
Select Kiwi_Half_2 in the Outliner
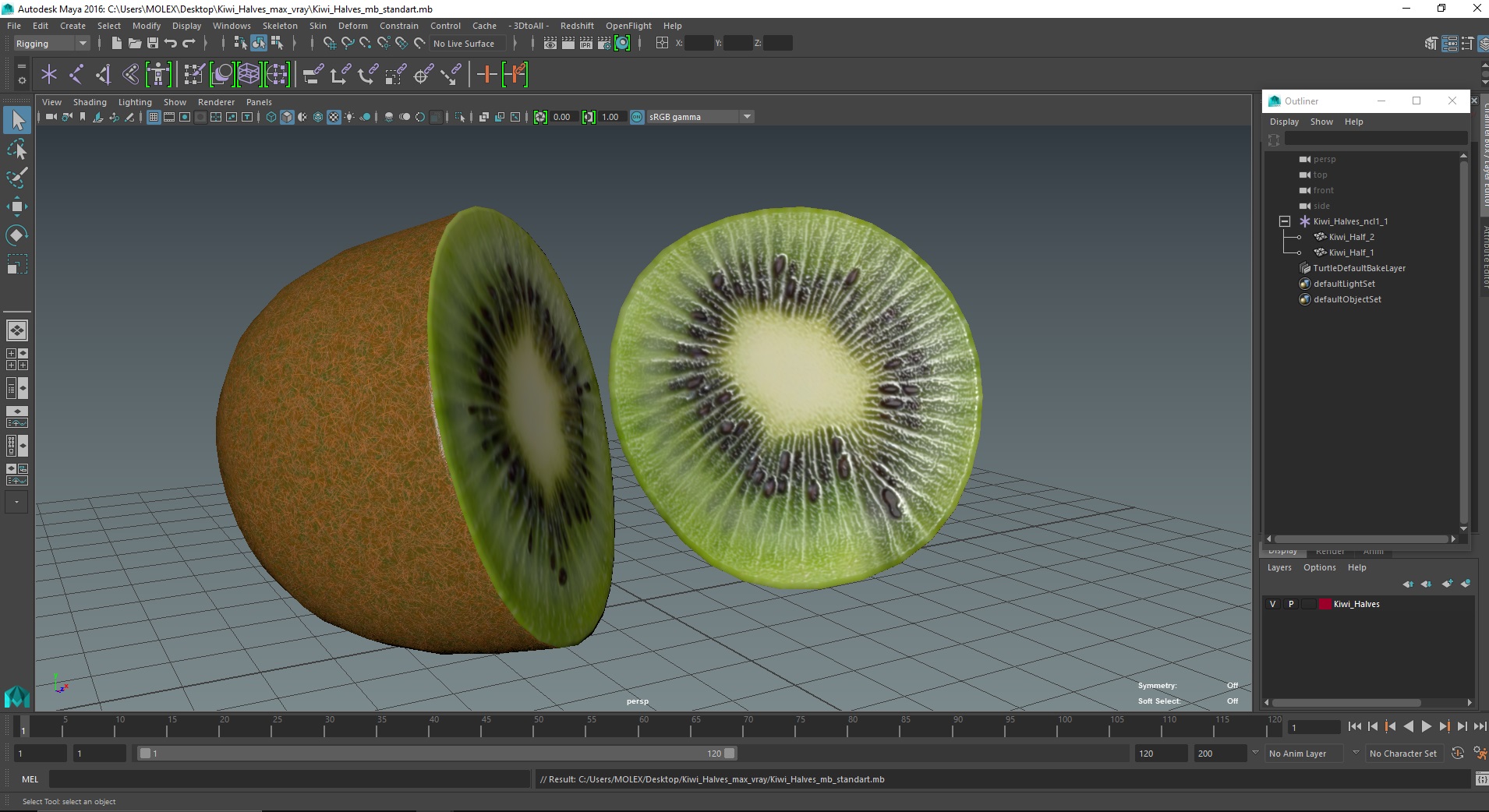1351,237
